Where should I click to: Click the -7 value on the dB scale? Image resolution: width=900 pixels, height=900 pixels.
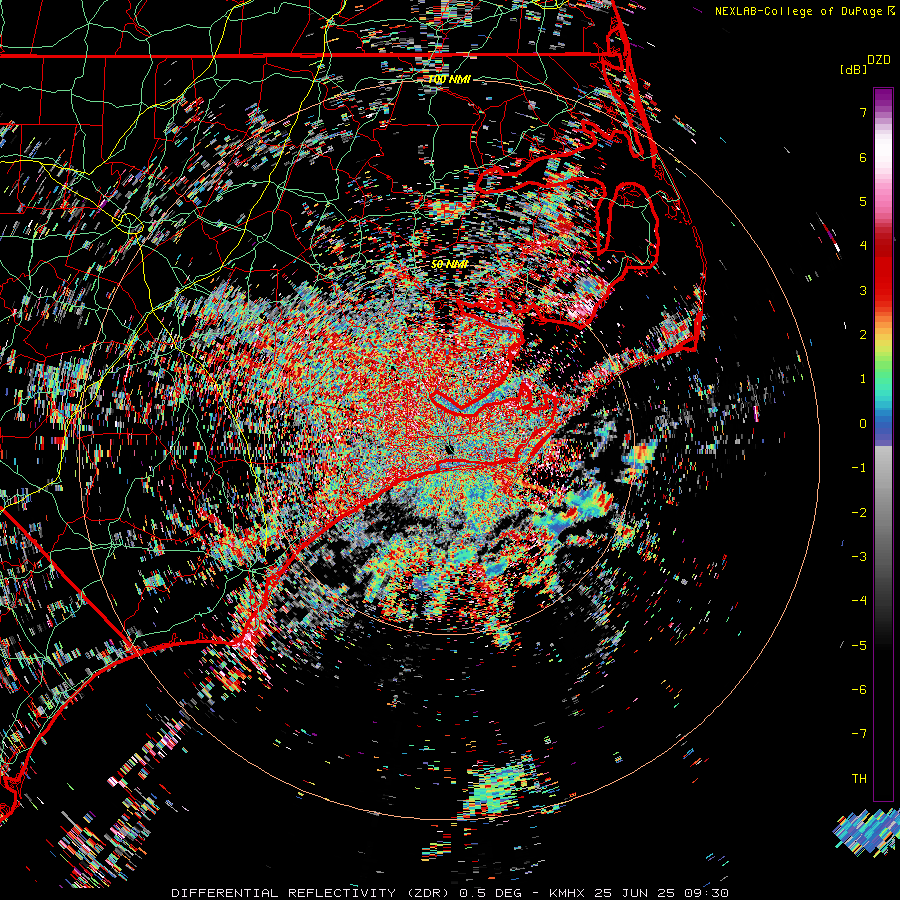click(859, 734)
